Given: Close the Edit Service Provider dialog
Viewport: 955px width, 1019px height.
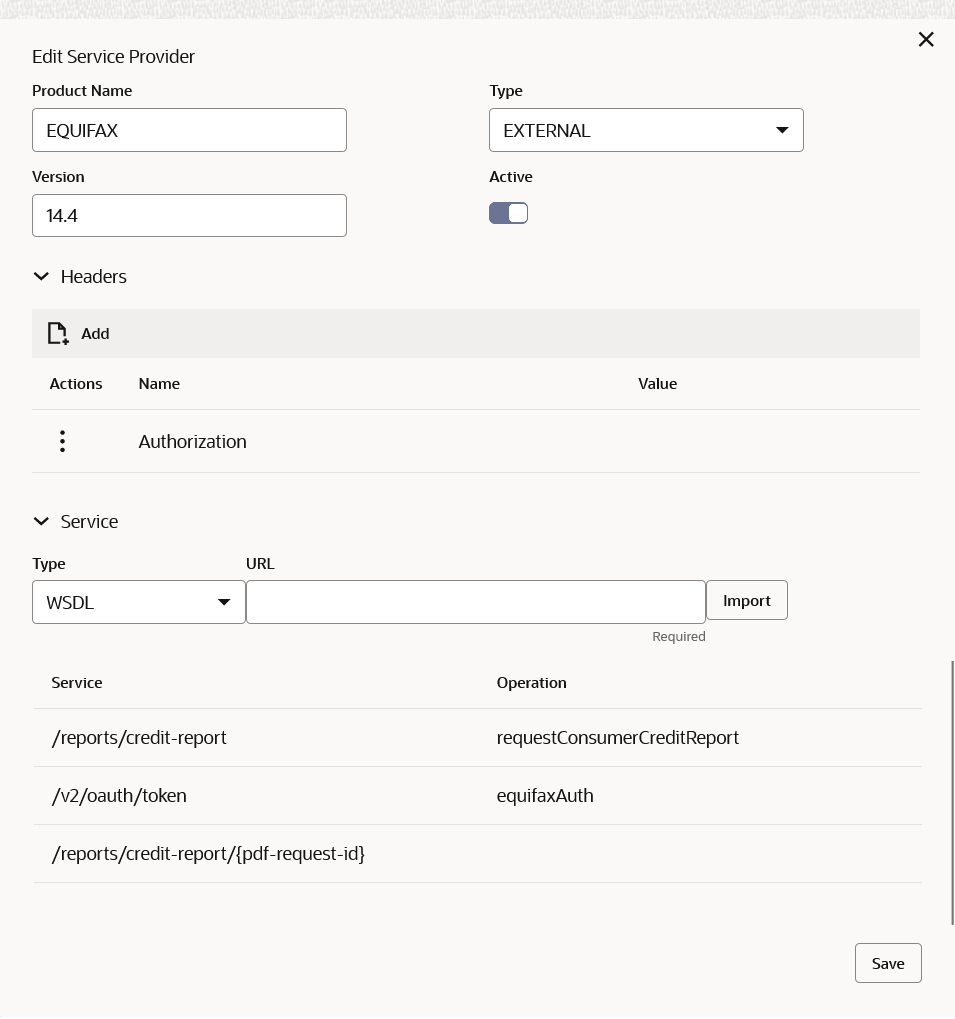Looking at the screenshot, I should tap(926, 40).
